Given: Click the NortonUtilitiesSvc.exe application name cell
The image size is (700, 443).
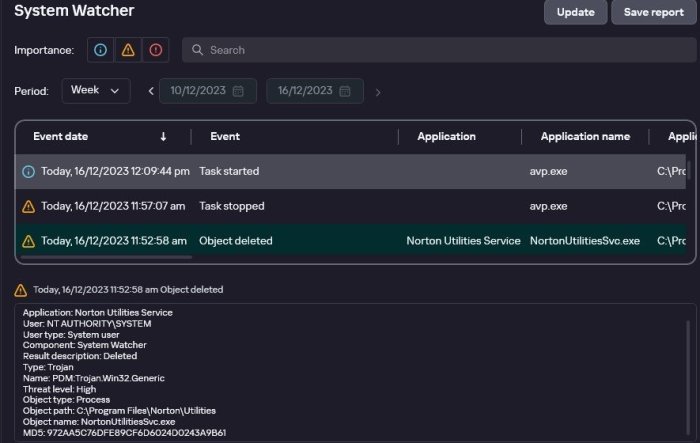Looking at the screenshot, I should click(585, 241).
